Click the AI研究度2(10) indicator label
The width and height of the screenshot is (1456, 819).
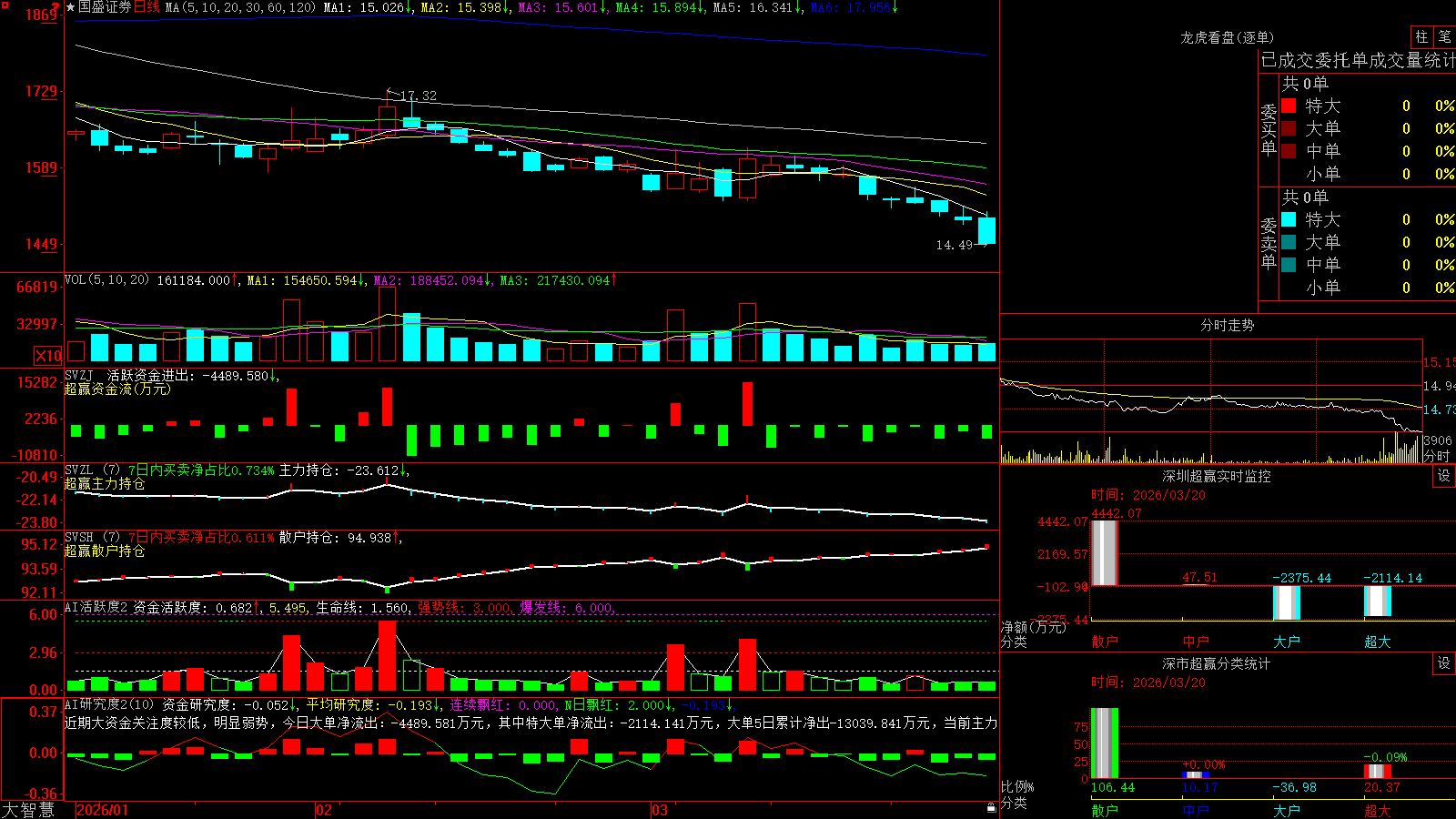coord(109,704)
